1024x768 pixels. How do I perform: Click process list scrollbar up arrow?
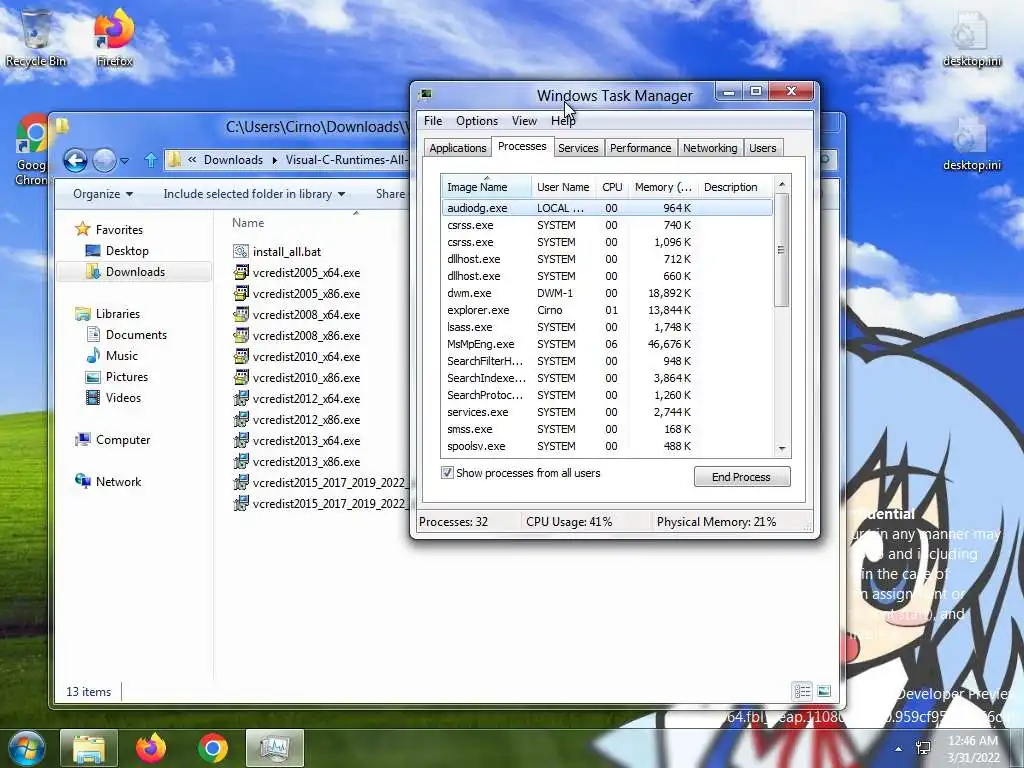click(782, 185)
